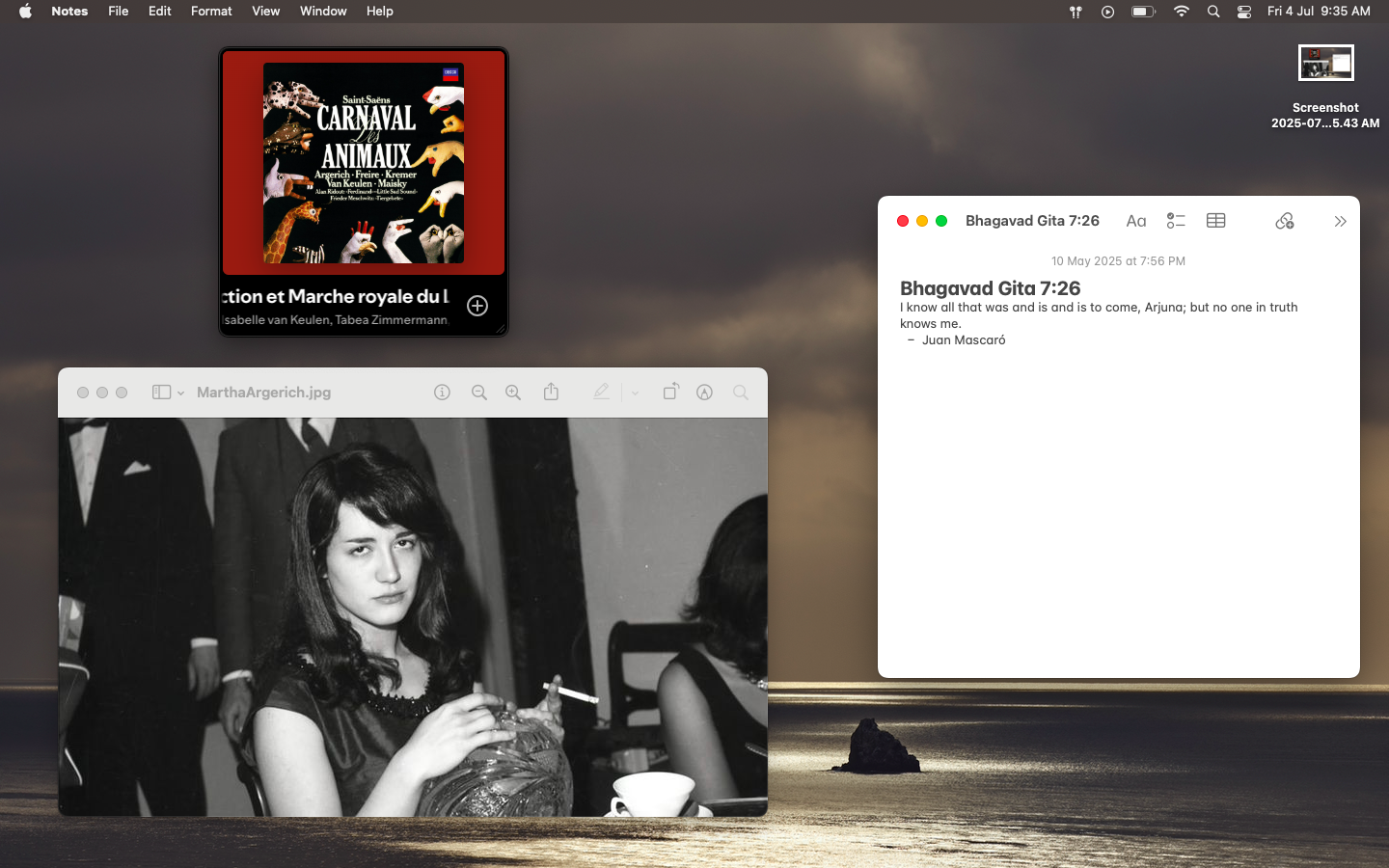Expand the highlight options chevron in Preview
The height and width of the screenshot is (868, 1389).
coord(635,393)
